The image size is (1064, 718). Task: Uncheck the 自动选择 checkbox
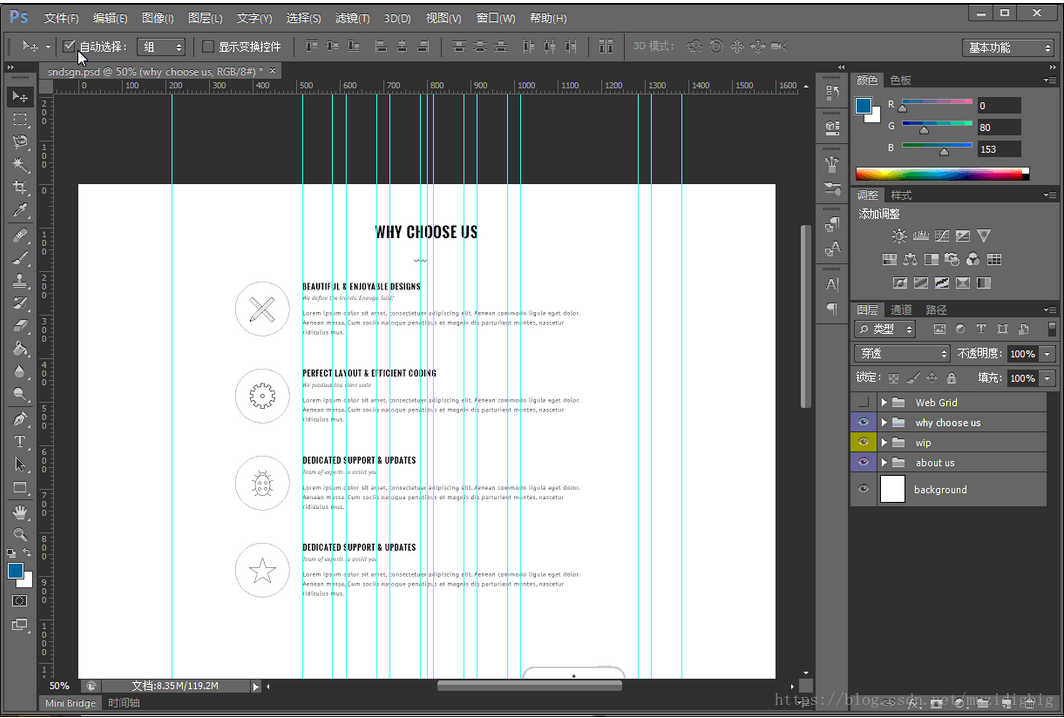[x=69, y=47]
